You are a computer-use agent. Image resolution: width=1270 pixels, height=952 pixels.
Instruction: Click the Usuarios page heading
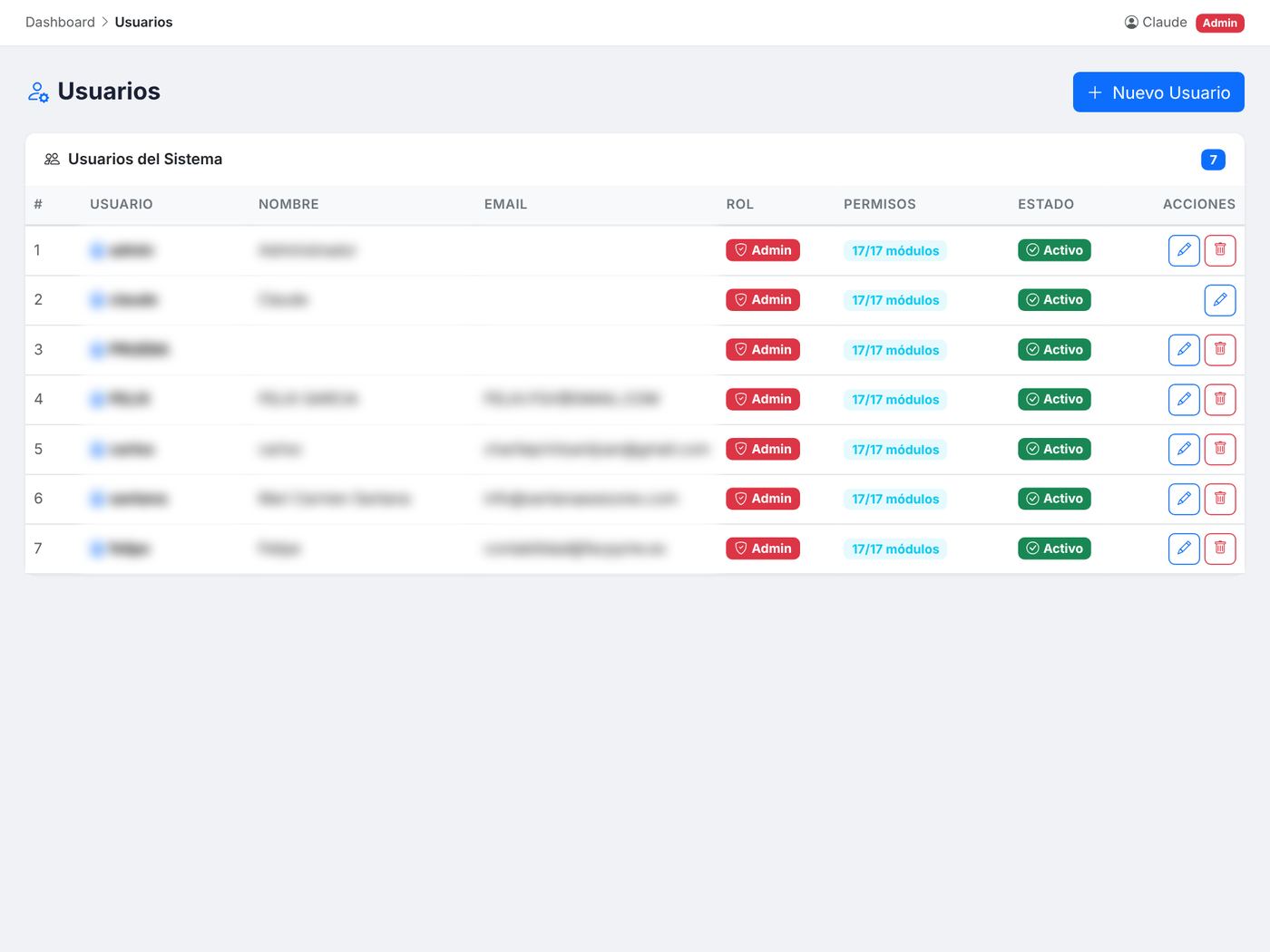109,92
